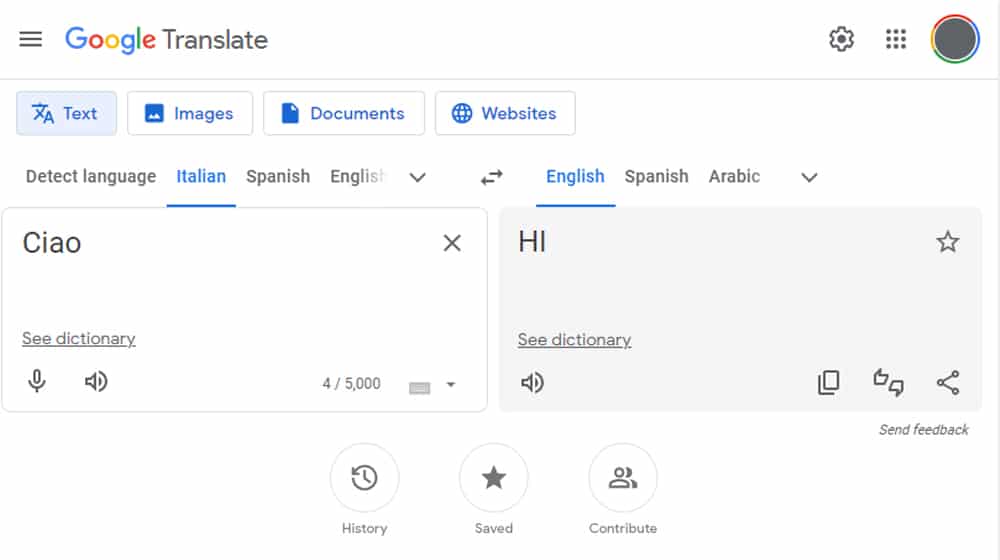Screen dimensions: 1000x560
Task: Listen to the translated text HI
Action: click(x=532, y=383)
